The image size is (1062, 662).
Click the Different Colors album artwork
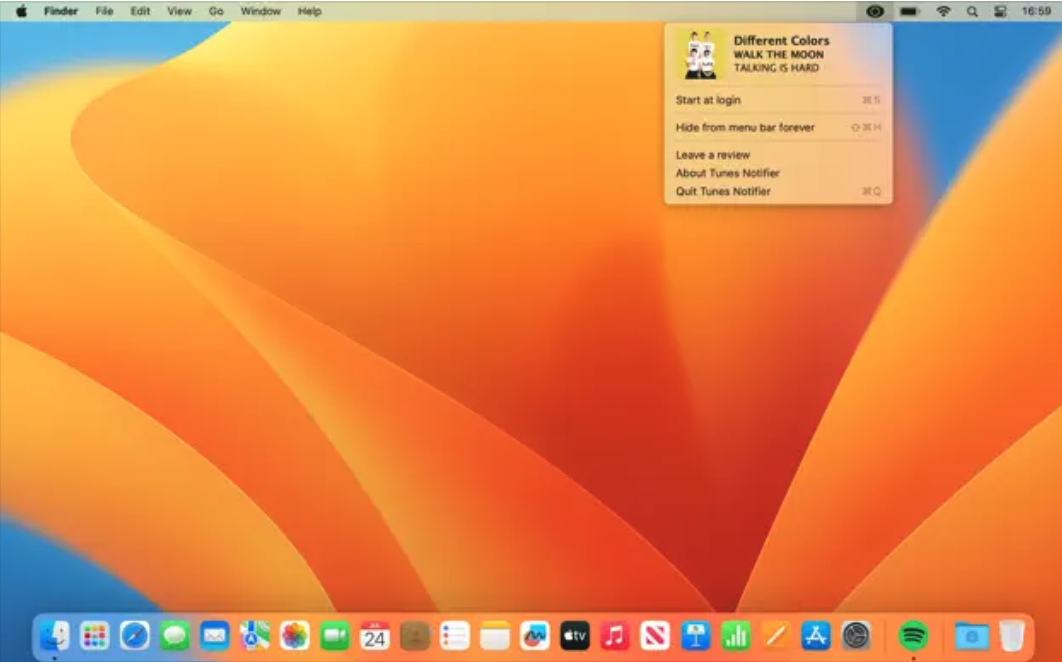pyautogui.click(x=700, y=54)
